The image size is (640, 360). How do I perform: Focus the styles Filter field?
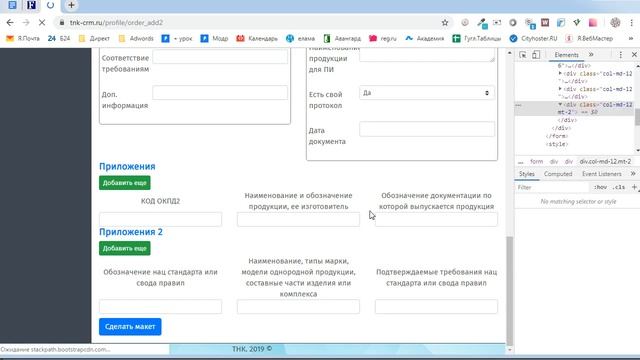point(552,187)
